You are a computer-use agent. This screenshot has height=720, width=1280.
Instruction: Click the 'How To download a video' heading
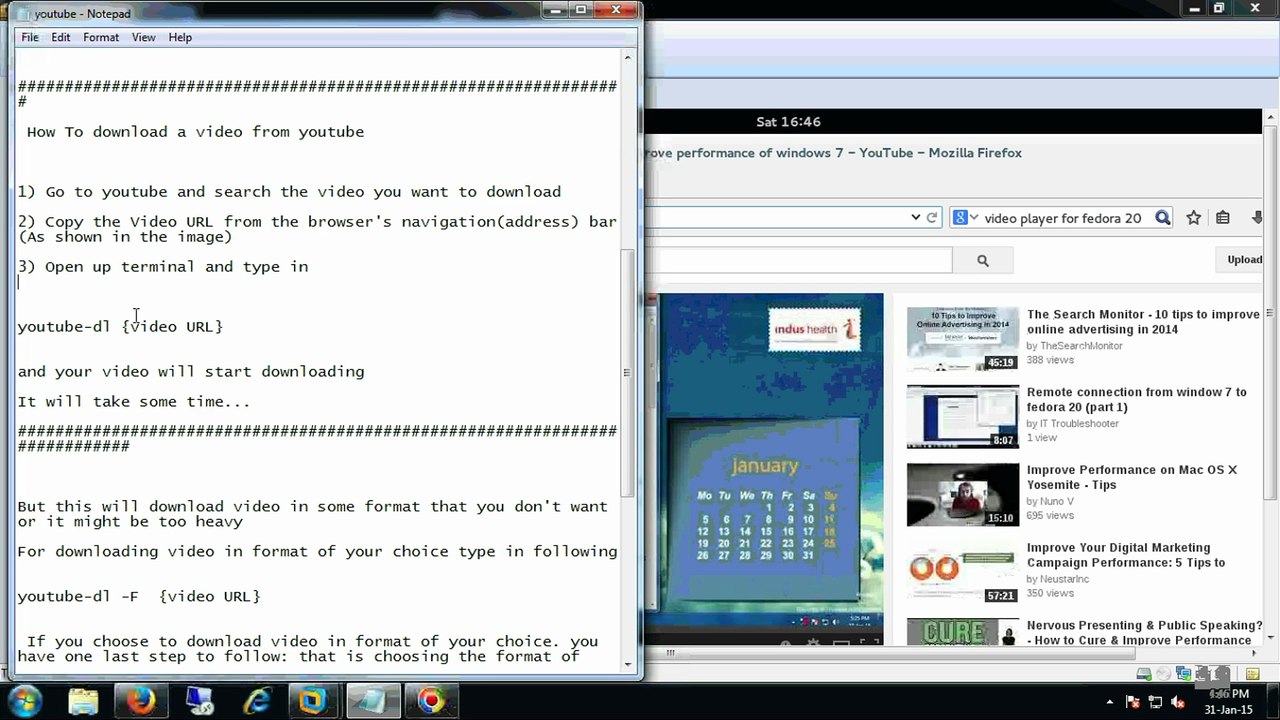[x=195, y=132]
